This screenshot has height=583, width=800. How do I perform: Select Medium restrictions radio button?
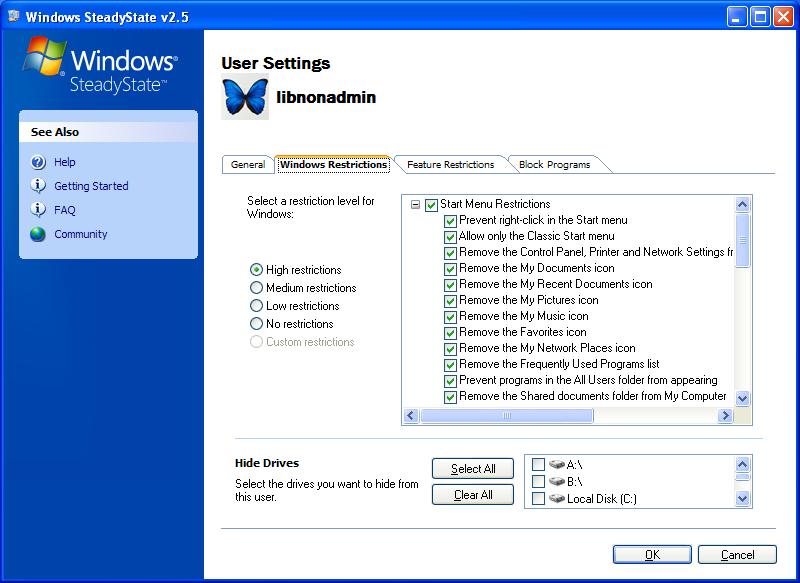coord(257,288)
